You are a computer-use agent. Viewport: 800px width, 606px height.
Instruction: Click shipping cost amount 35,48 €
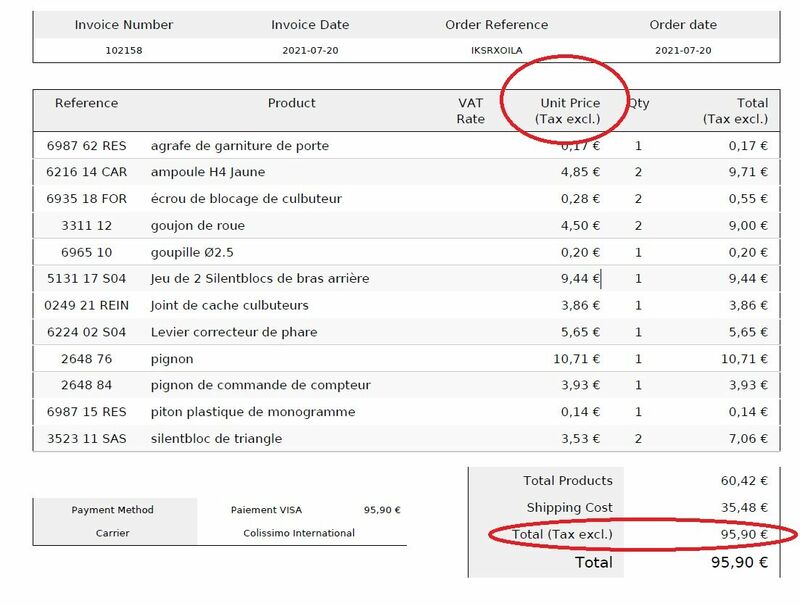(x=744, y=508)
